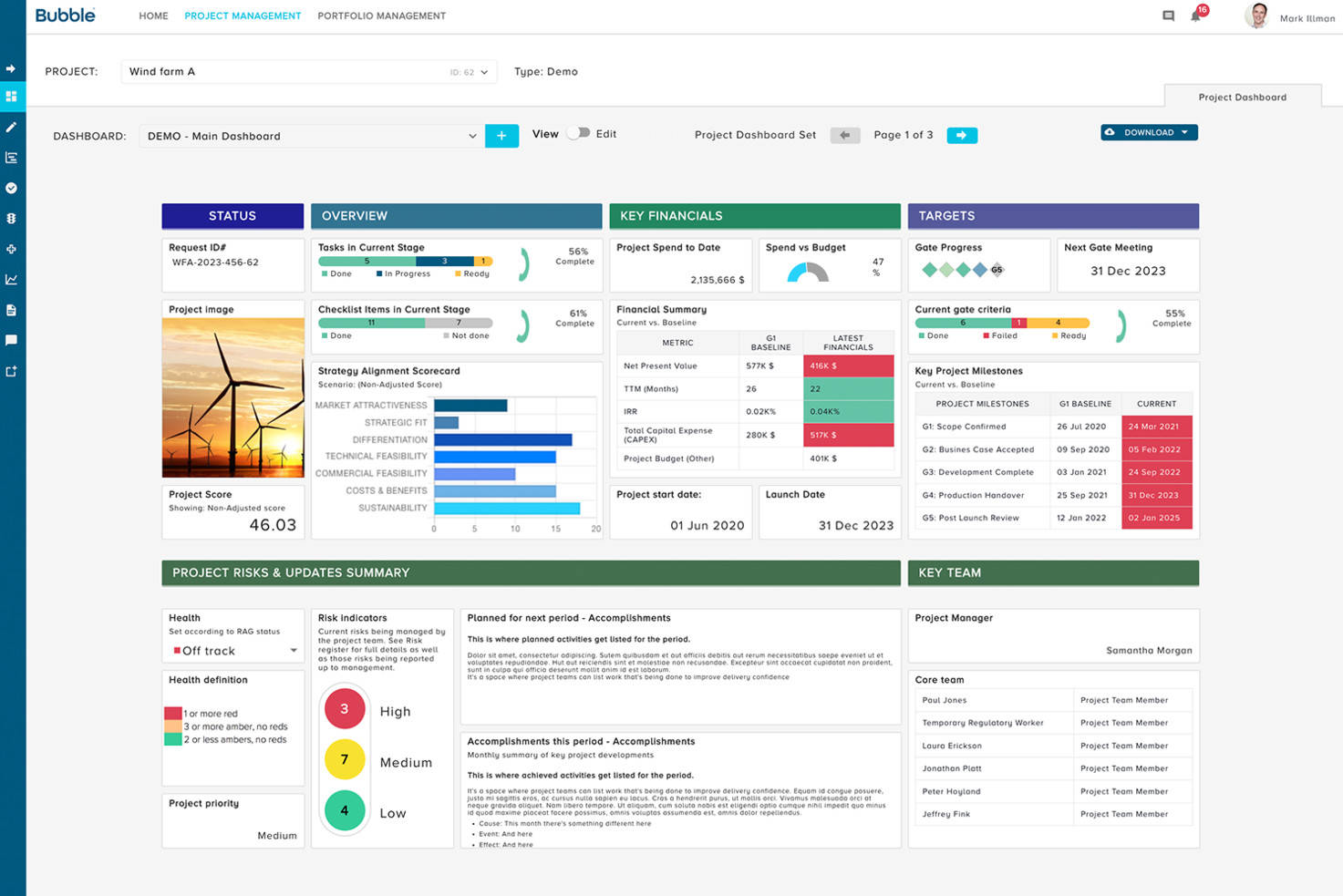Click the 02 Jan 2025 milestone date
Screen dimensions: 1343x896
(x=1156, y=518)
